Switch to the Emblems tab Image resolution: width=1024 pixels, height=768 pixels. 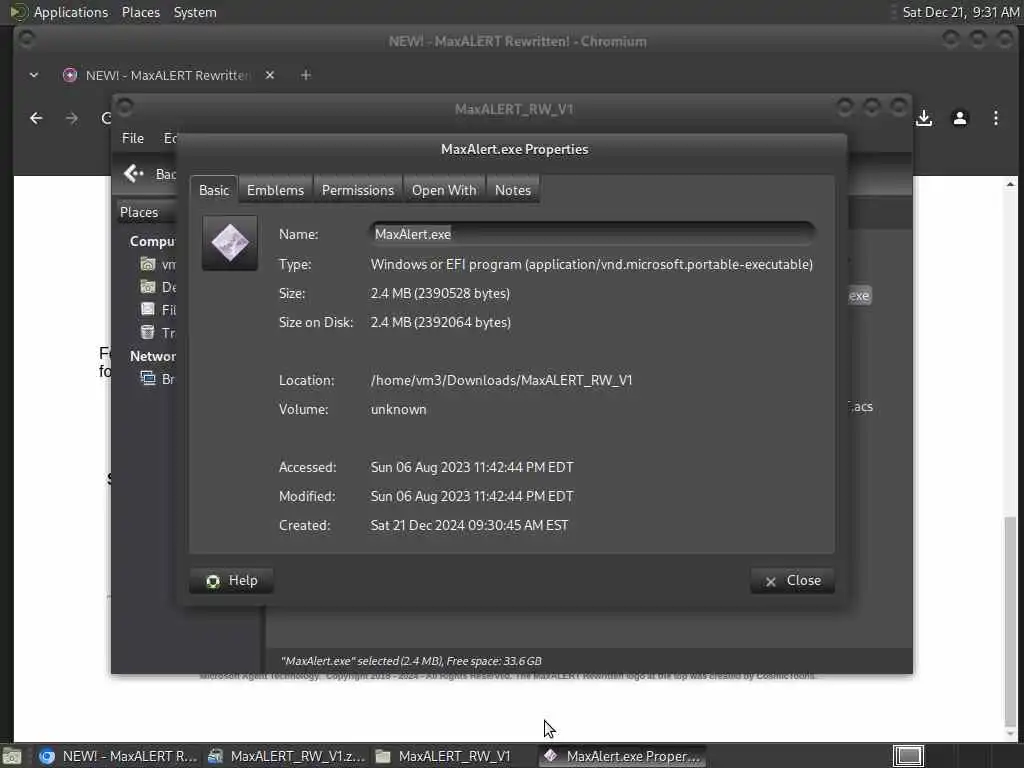[275, 190]
